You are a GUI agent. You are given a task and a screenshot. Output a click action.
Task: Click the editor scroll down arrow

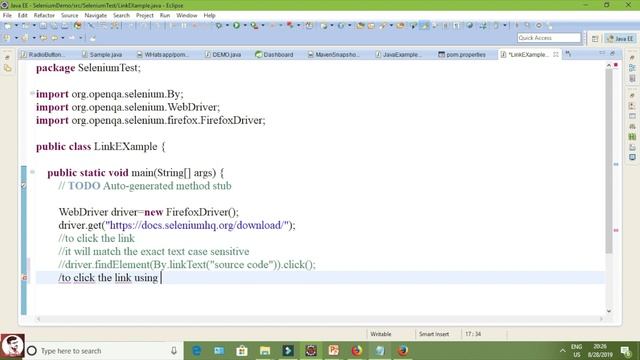click(x=609, y=311)
